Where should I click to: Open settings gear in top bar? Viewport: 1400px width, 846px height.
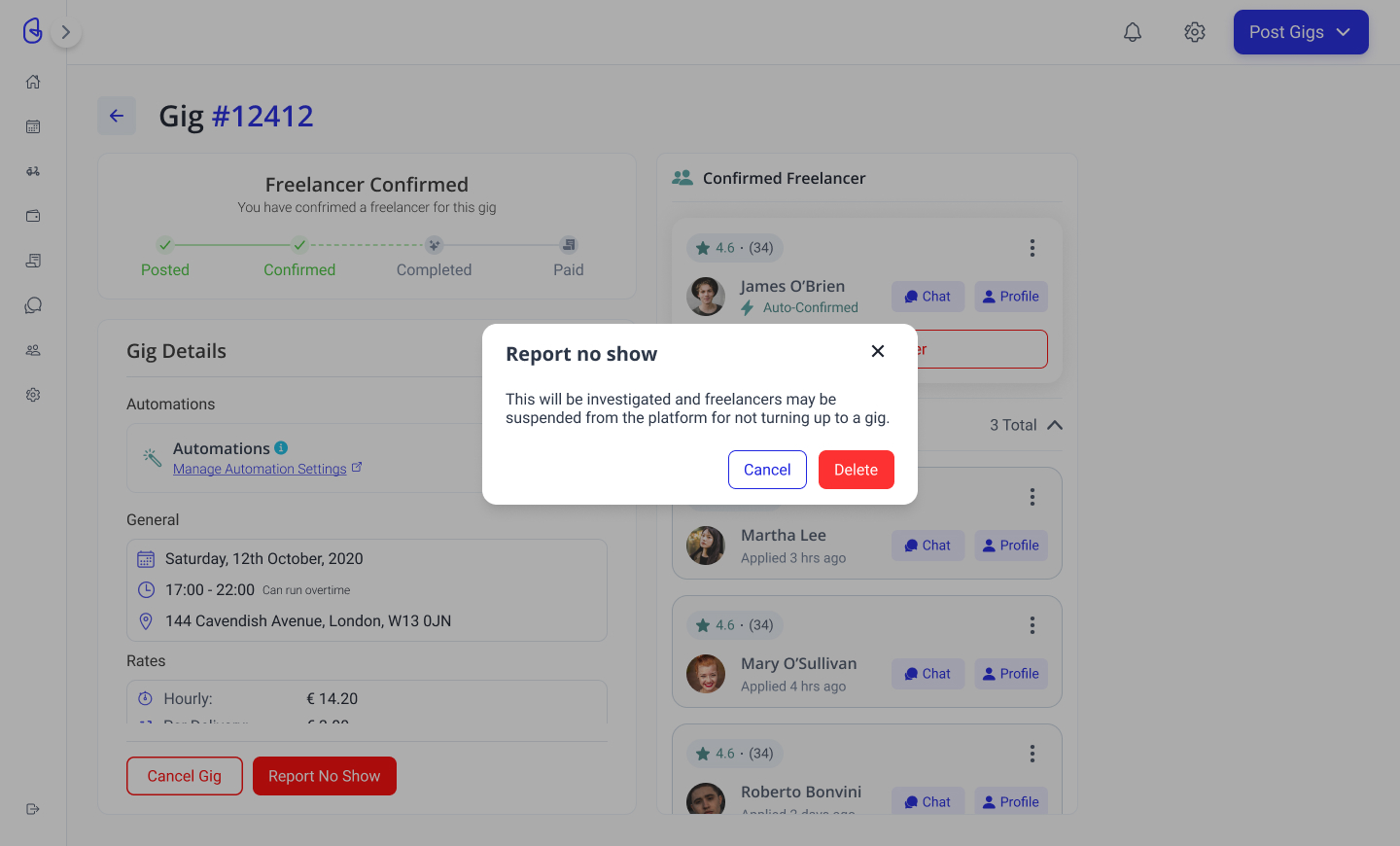[1195, 32]
